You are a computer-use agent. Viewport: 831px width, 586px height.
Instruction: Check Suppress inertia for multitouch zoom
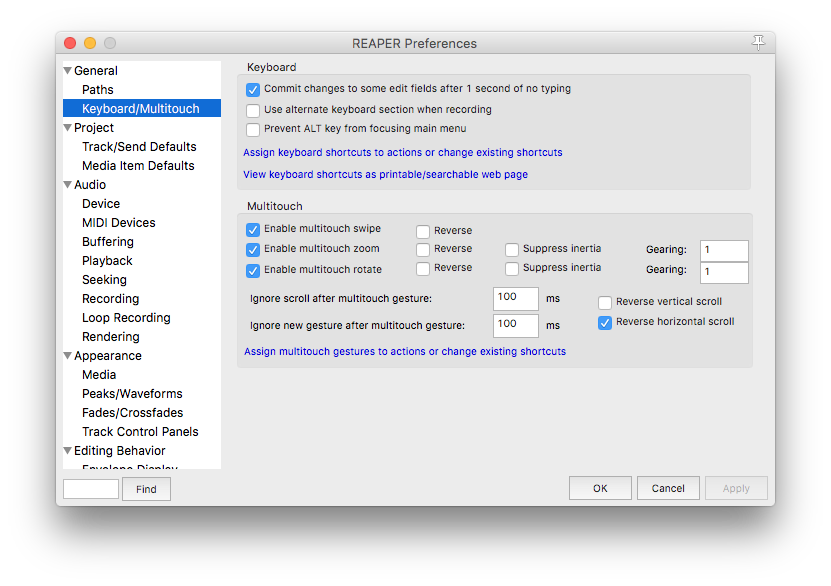[x=512, y=249]
